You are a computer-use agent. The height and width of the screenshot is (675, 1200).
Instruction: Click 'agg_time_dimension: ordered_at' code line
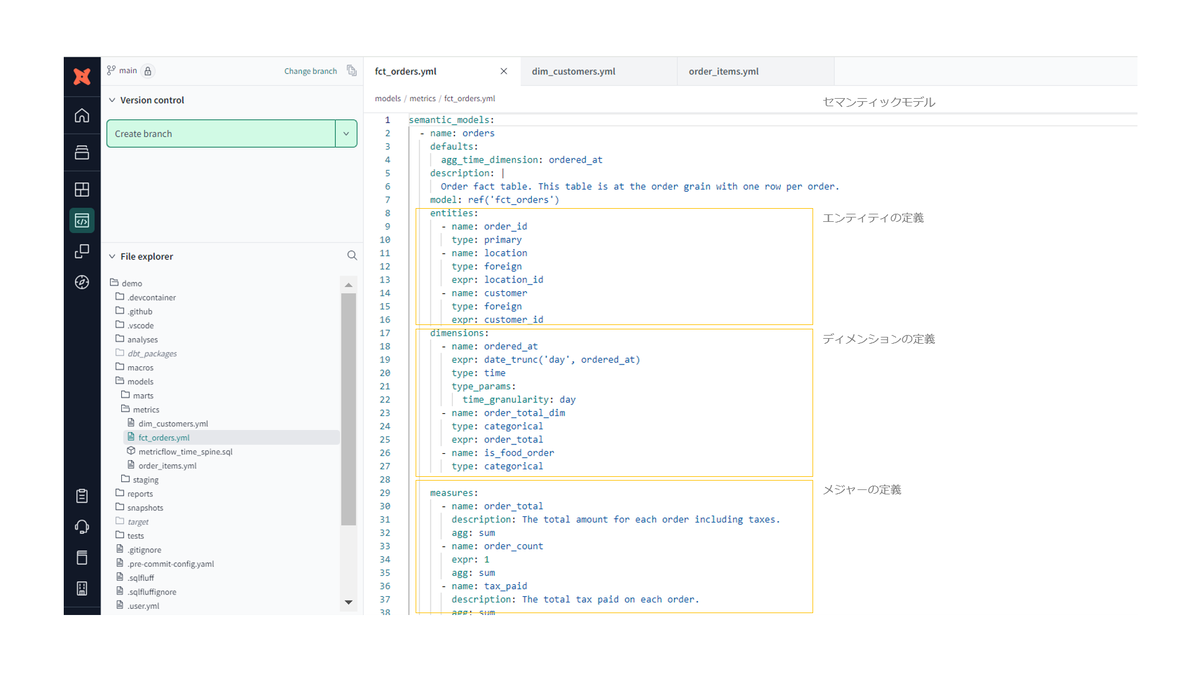[x=522, y=160]
